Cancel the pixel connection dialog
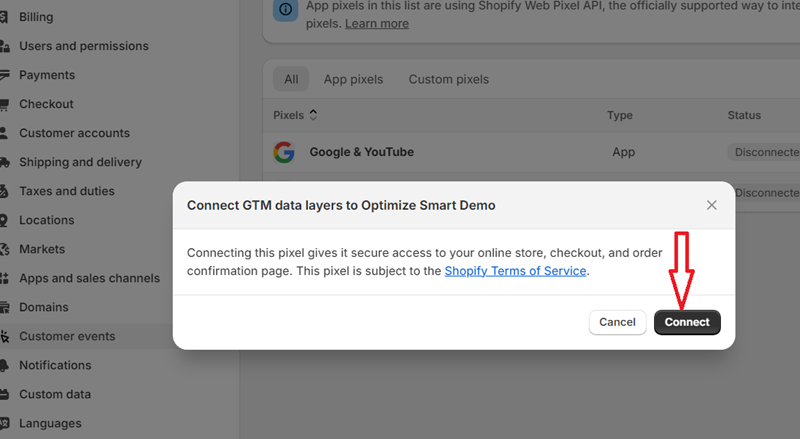Screen dimensions: 800x439 (x=617, y=322)
